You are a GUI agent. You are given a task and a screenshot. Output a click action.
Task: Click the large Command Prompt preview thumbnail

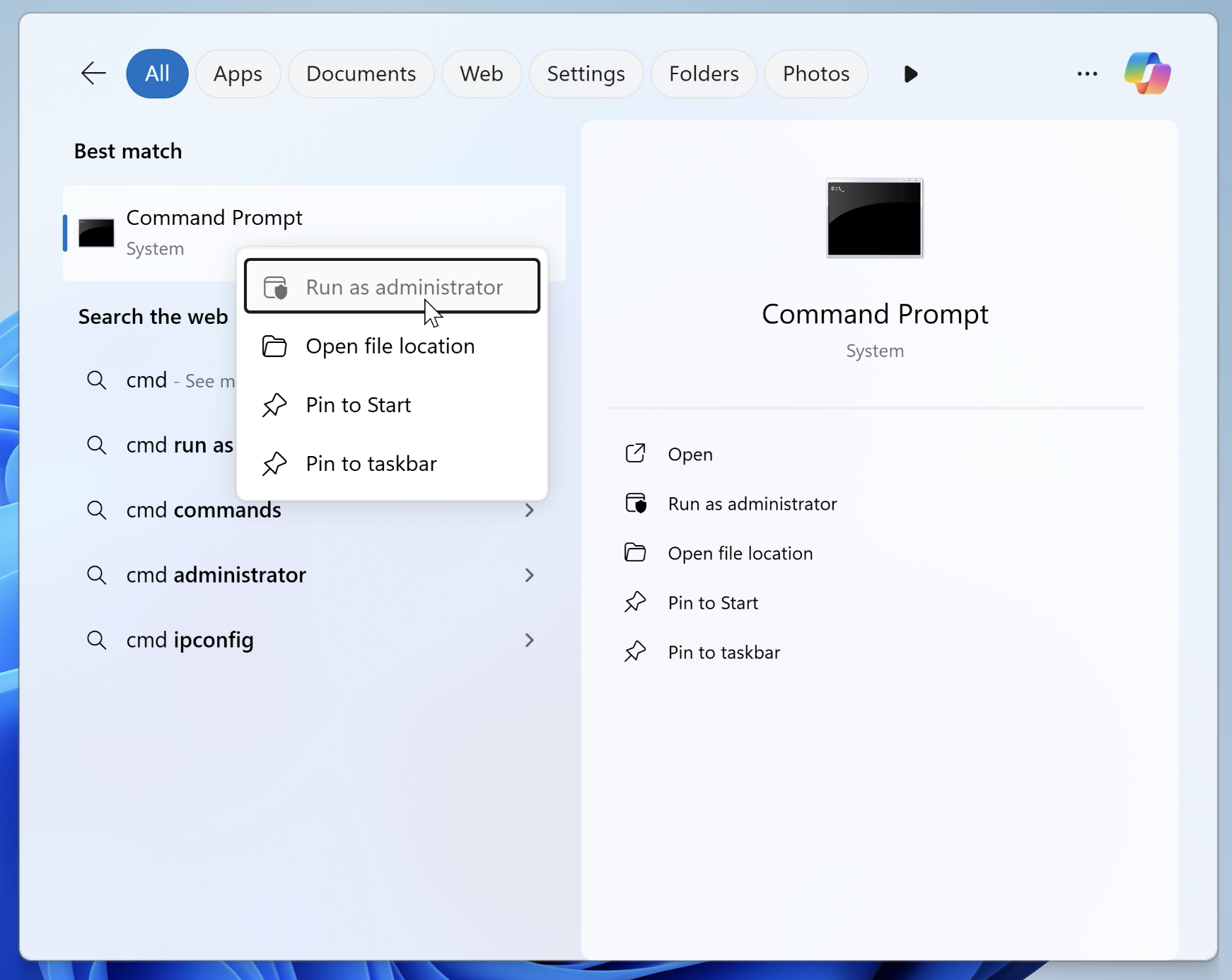(874, 218)
